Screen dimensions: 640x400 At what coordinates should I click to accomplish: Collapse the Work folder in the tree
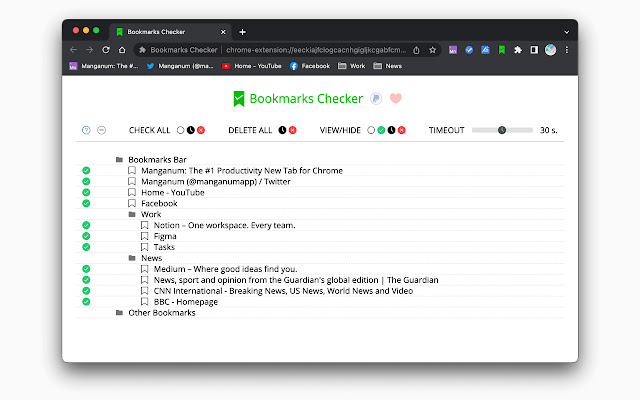132,214
